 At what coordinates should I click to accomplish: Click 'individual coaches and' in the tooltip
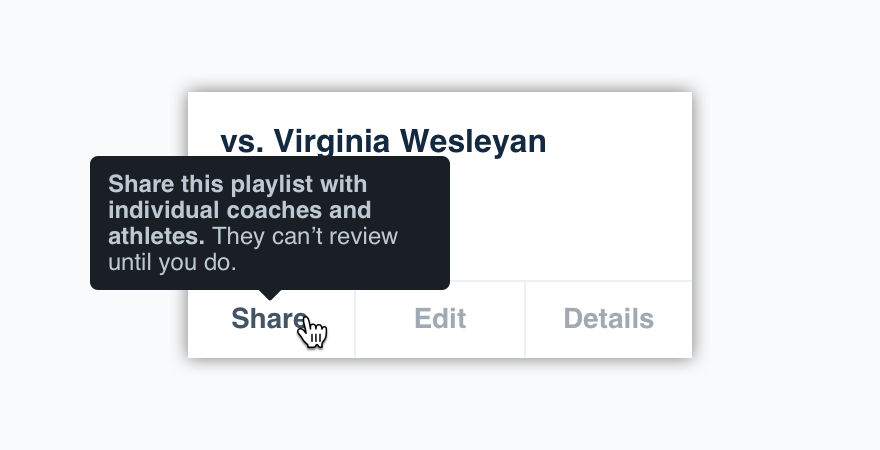[x=240, y=210]
